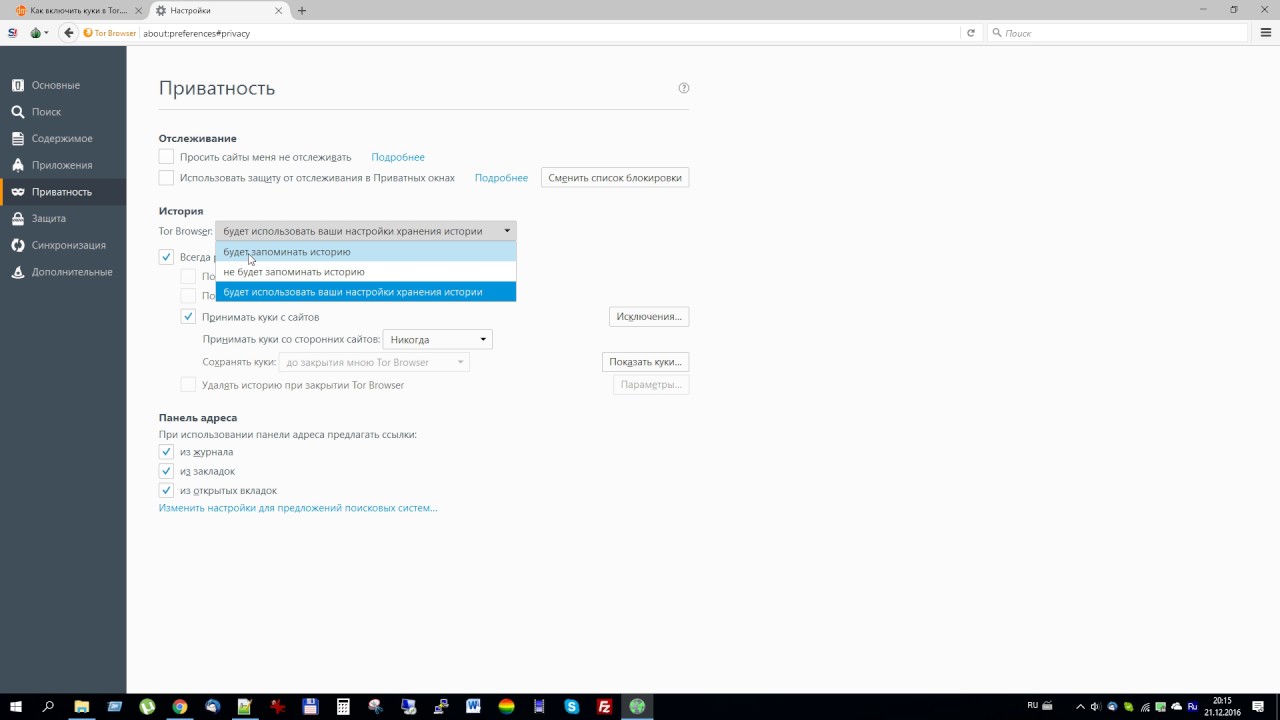Open the Torbutton onion menu

click(38, 33)
